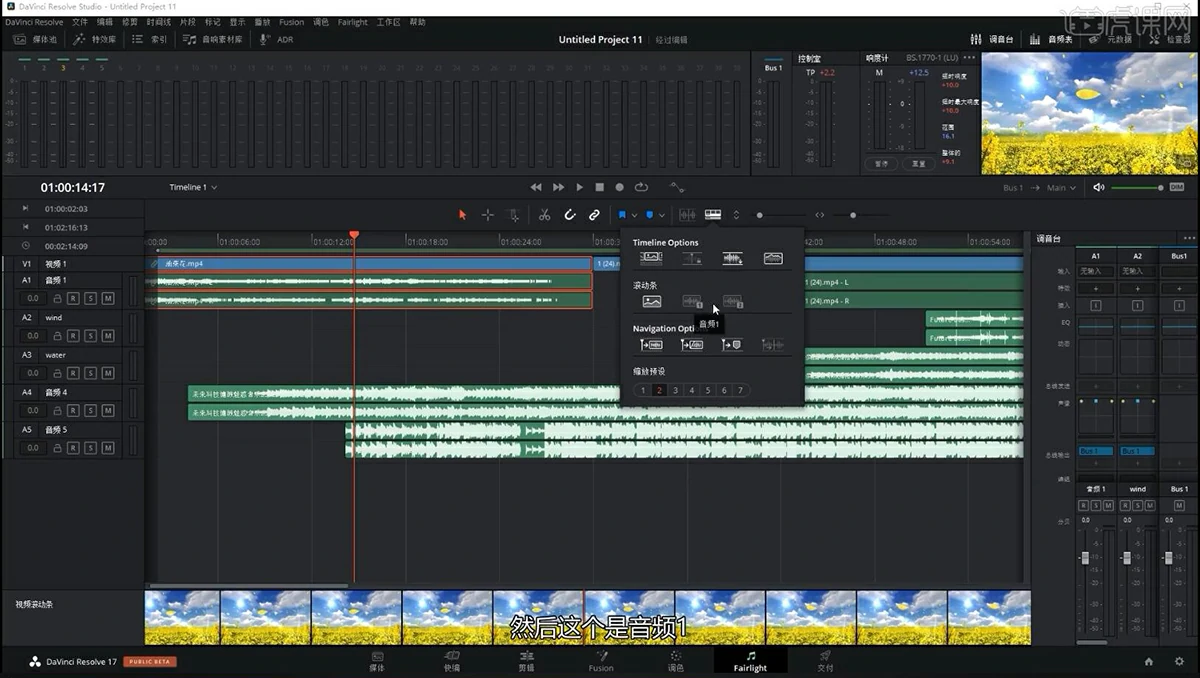The height and width of the screenshot is (678, 1200).
Task: Fast forward the playhead
Action: point(558,187)
